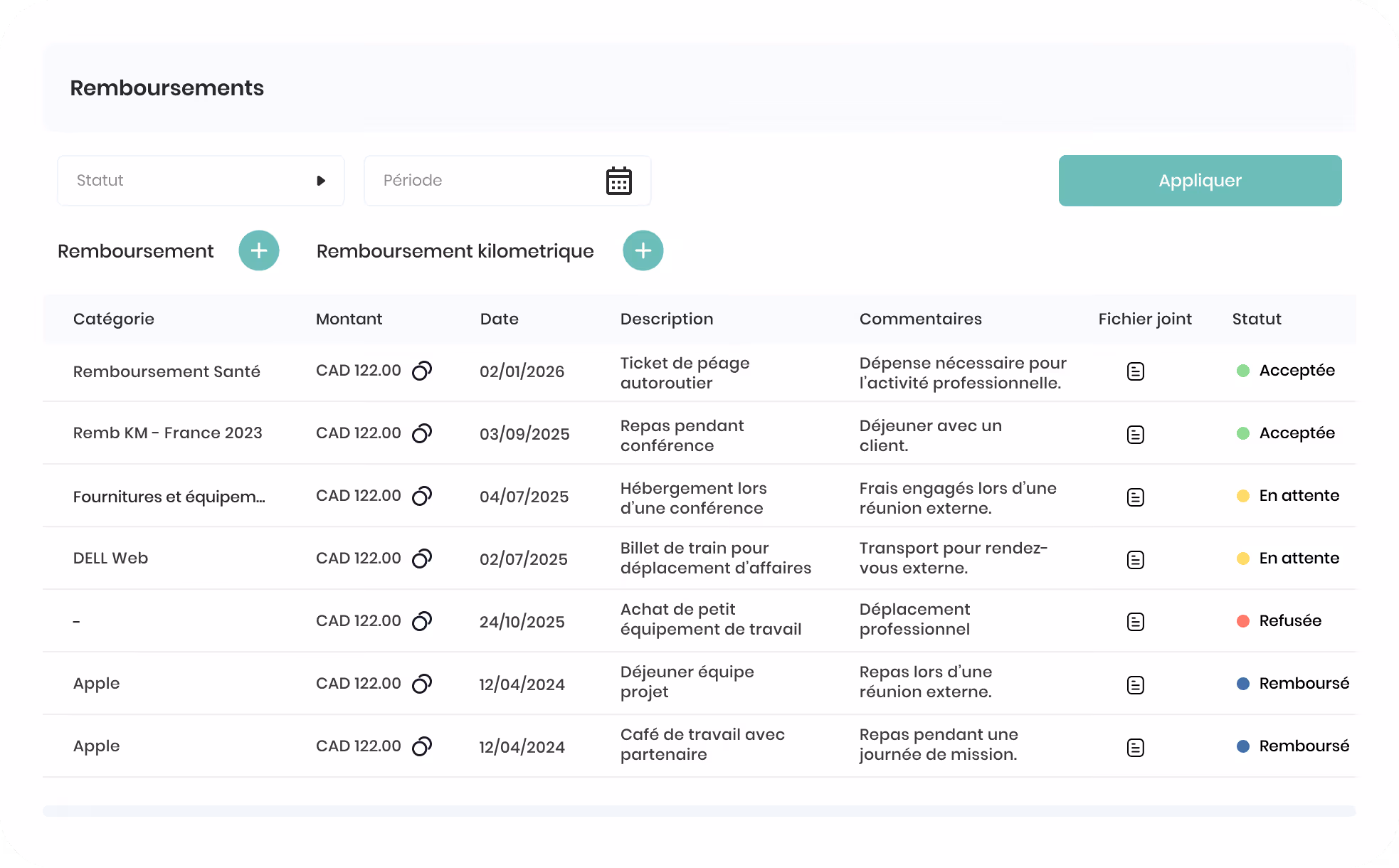Open attached file for Café de travail row
Screen dimensions: 1399x868
[1136, 747]
